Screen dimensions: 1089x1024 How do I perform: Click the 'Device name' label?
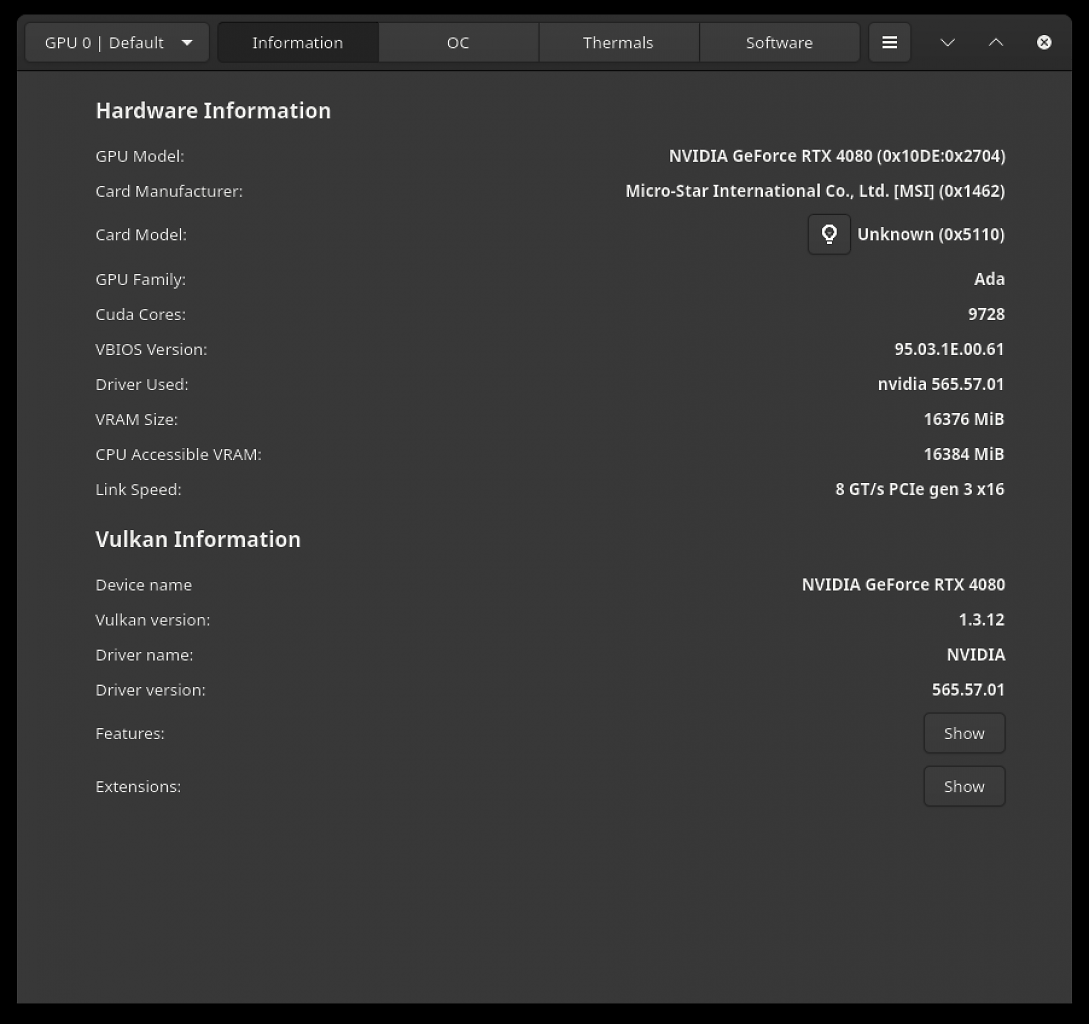coord(143,585)
